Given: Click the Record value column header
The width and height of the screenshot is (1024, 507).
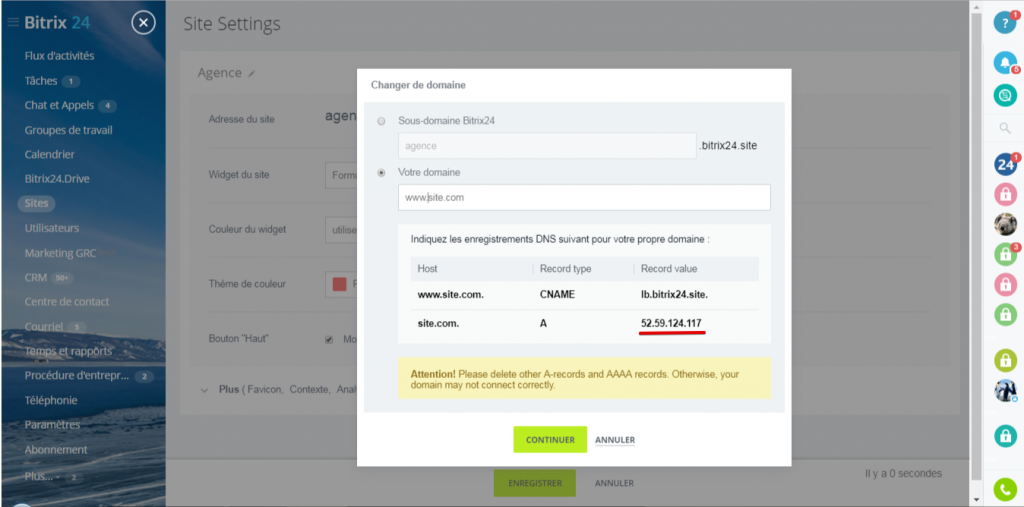Looking at the screenshot, I should [669, 269].
